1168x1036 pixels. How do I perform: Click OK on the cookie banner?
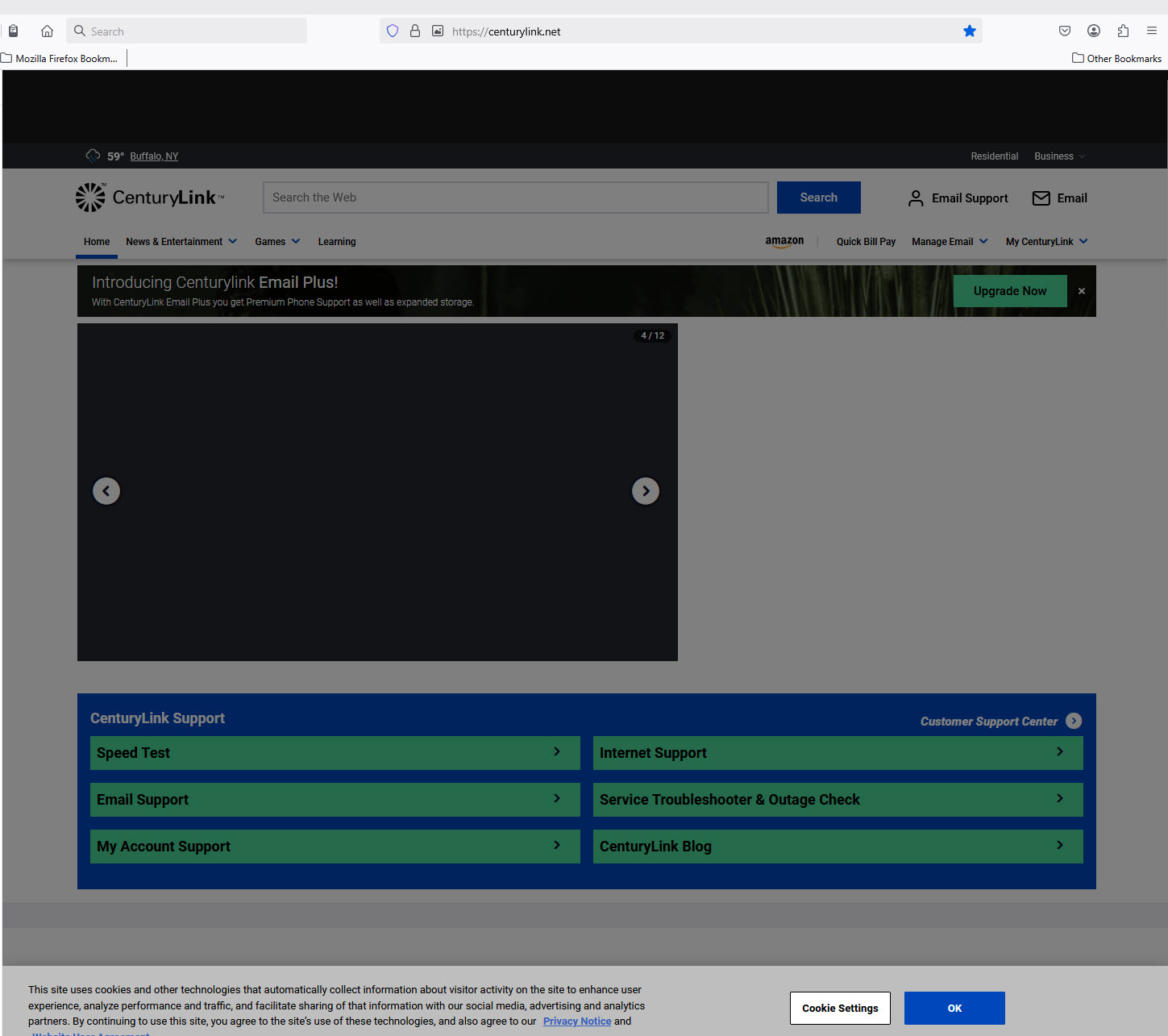coord(954,1009)
